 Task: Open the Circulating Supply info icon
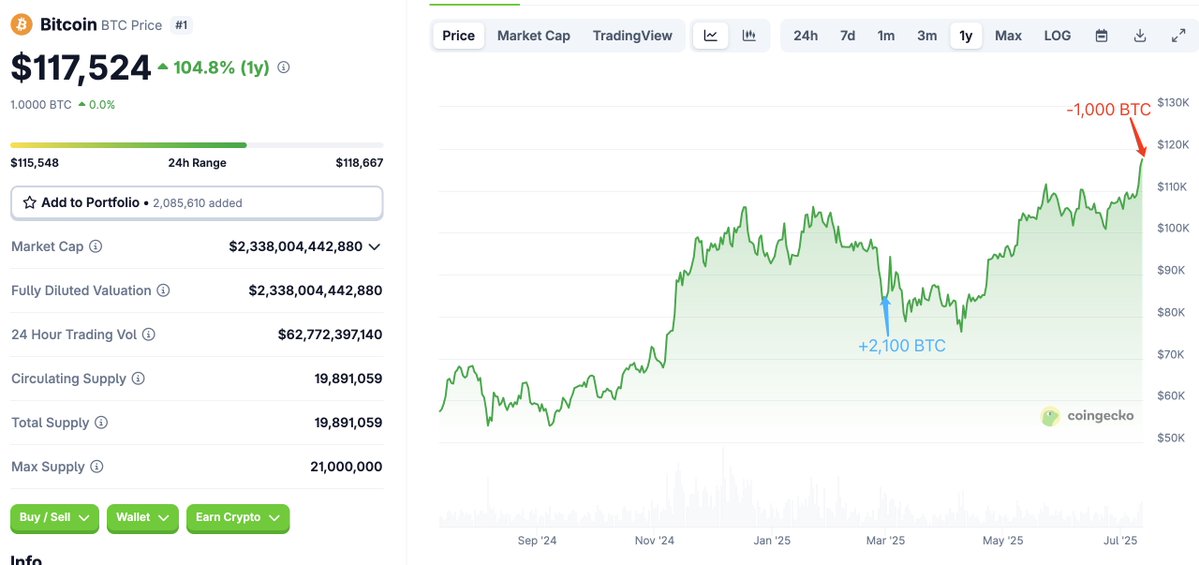138,378
